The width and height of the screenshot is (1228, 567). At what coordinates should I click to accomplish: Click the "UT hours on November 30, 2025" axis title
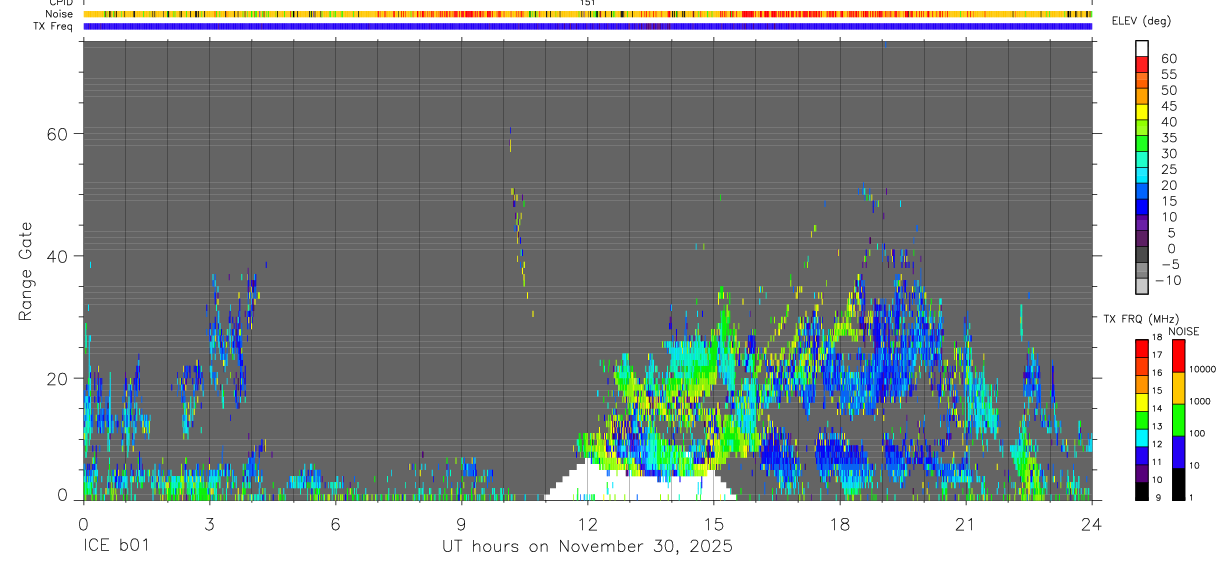coord(587,547)
